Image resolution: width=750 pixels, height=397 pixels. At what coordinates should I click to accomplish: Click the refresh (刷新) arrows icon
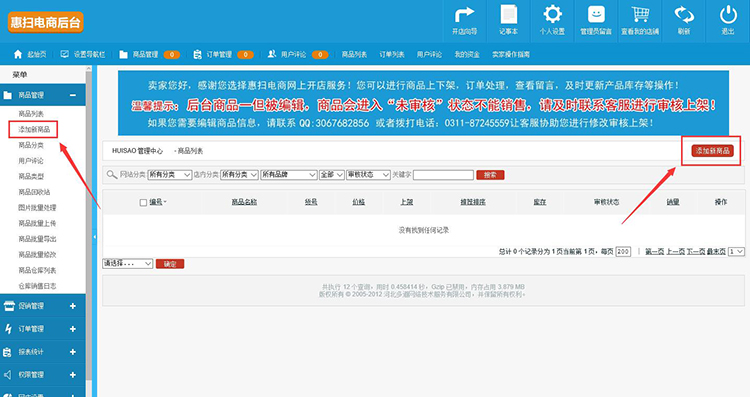point(684,14)
